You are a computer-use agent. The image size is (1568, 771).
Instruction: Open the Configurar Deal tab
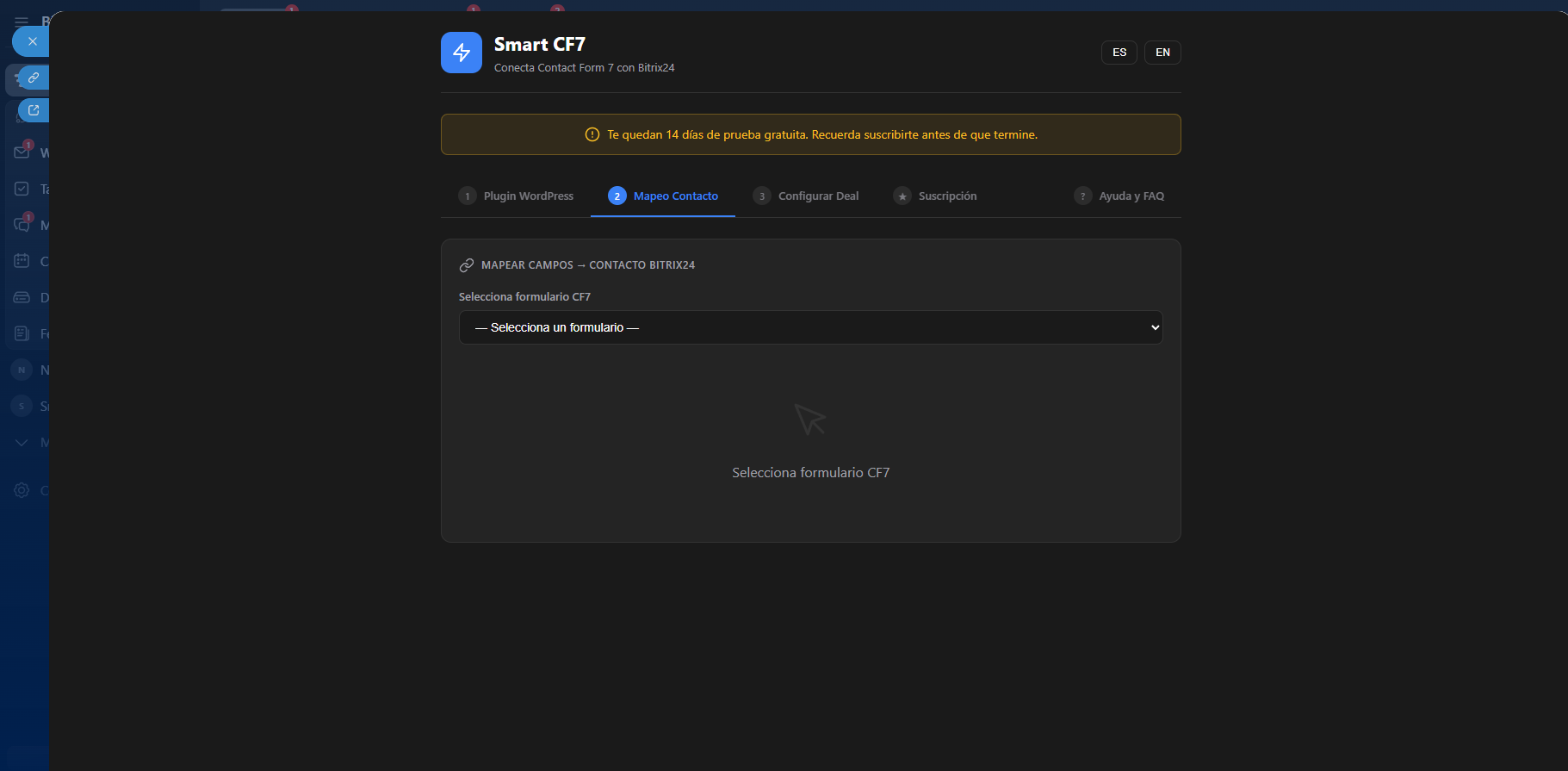pos(806,196)
